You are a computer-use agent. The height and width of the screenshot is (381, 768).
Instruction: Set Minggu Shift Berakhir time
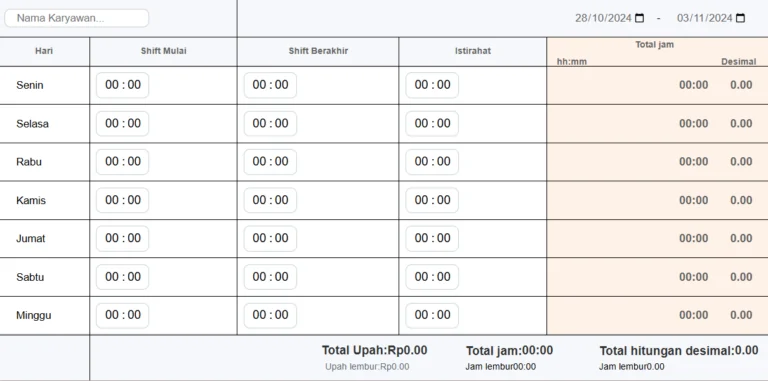[x=270, y=315]
